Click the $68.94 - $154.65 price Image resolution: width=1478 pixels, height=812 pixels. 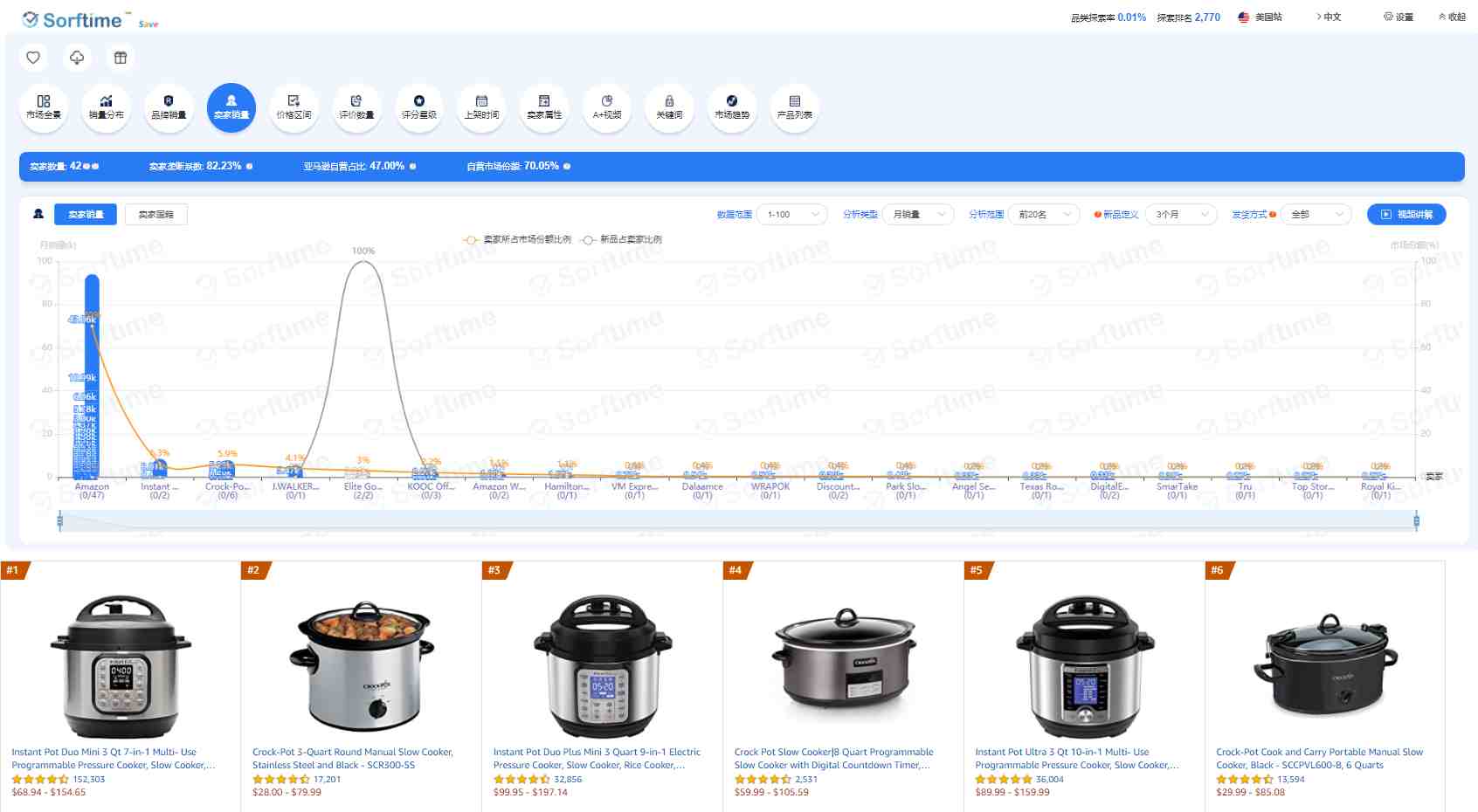(49, 792)
